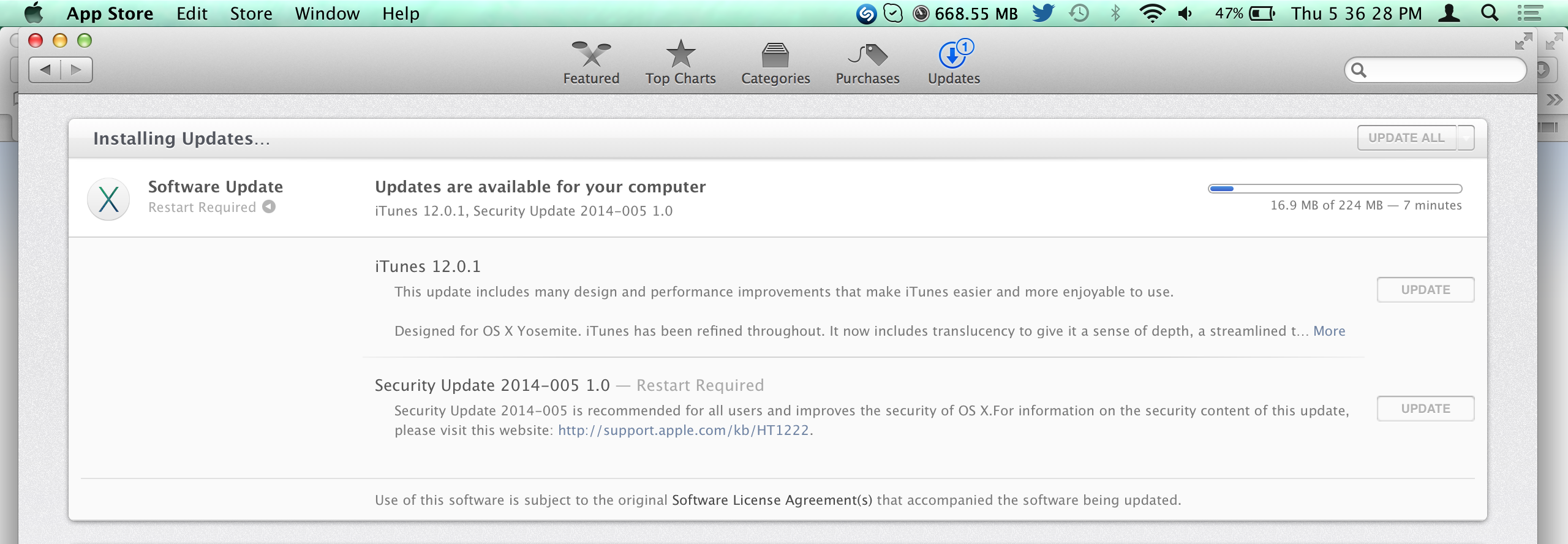The height and width of the screenshot is (544, 1568).
Task: Open Notification Center list icon
Action: (1529, 13)
